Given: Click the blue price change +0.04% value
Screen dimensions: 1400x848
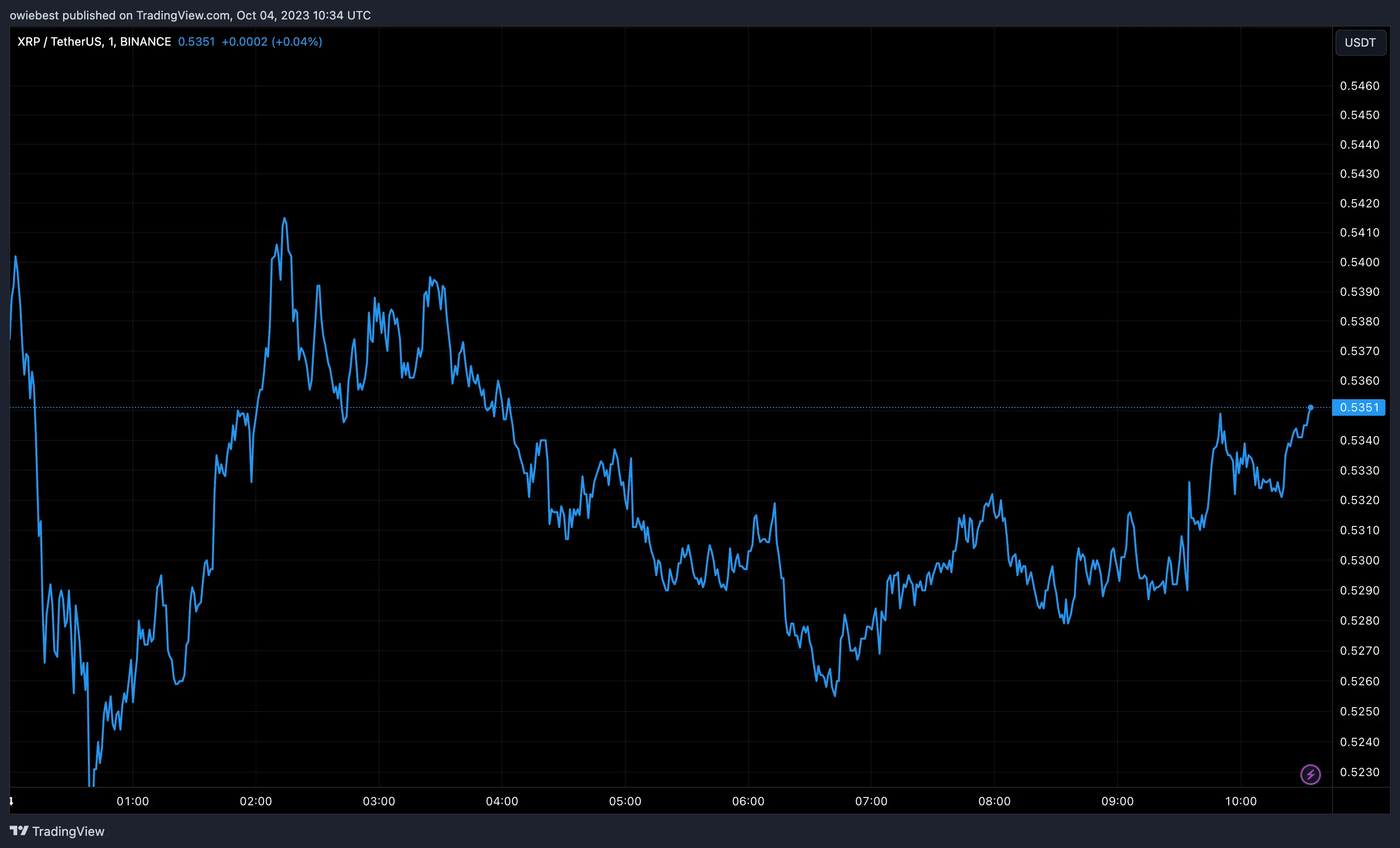Looking at the screenshot, I should click(x=298, y=41).
